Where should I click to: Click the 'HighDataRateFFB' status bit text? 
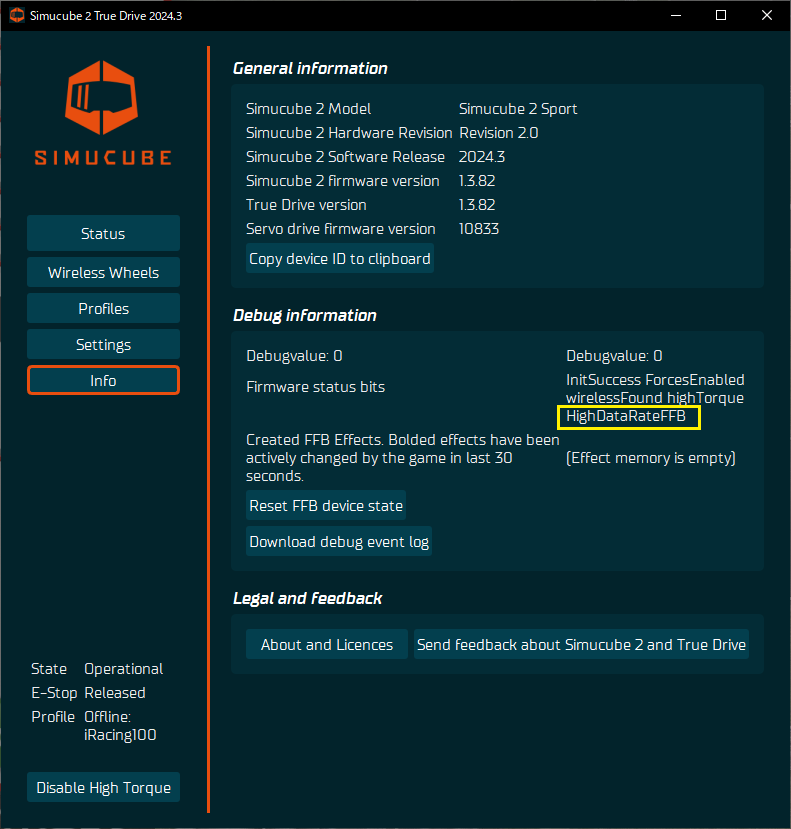(x=626, y=416)
